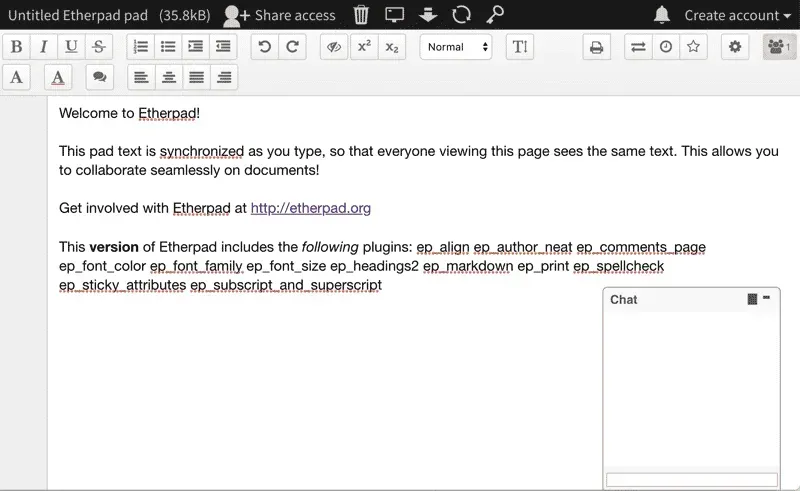Image resolution: width=800 pixels, height=491 pixels.
Task: Click the redo arrow icon
Action: pyautogui.click(x=292, y=47)
